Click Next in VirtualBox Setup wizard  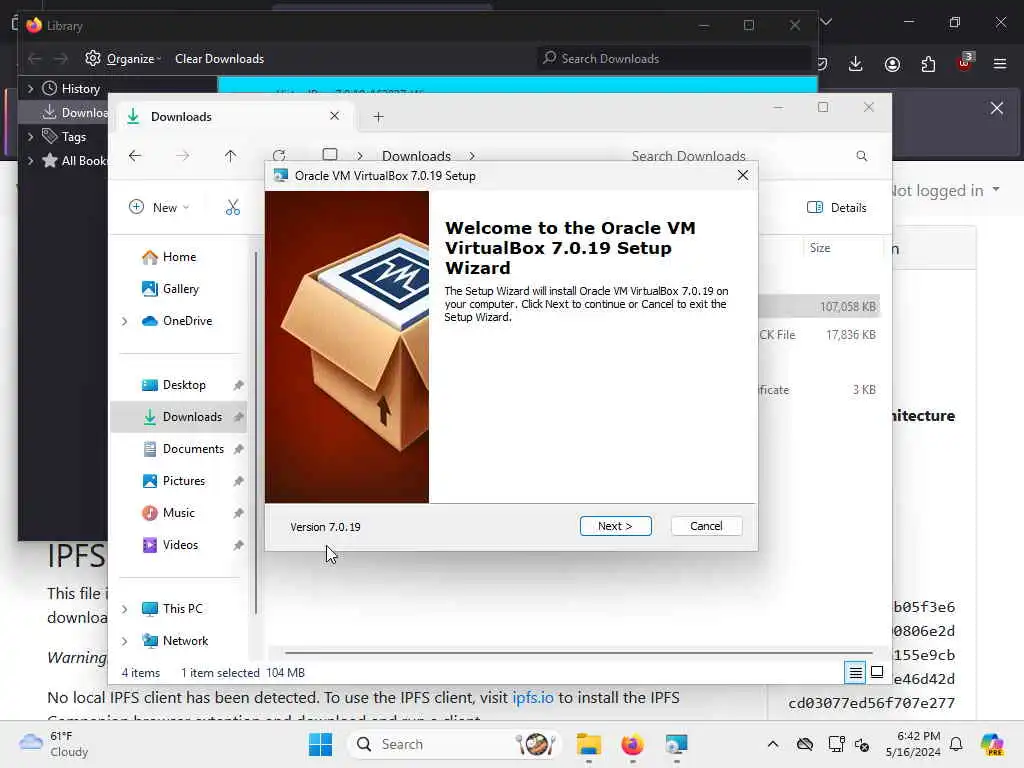(615, 526)
